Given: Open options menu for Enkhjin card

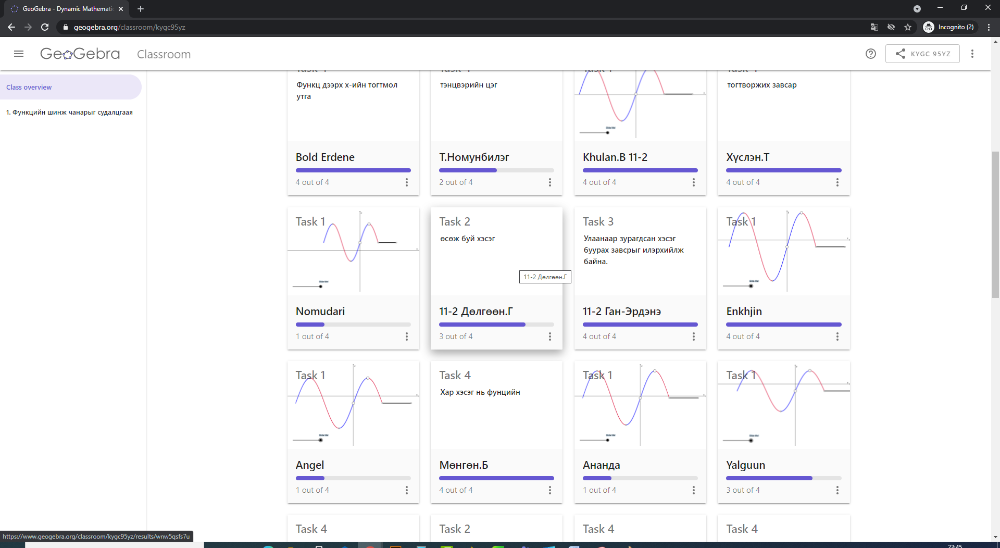Looking at the screenshot, I should coord(837,336).
